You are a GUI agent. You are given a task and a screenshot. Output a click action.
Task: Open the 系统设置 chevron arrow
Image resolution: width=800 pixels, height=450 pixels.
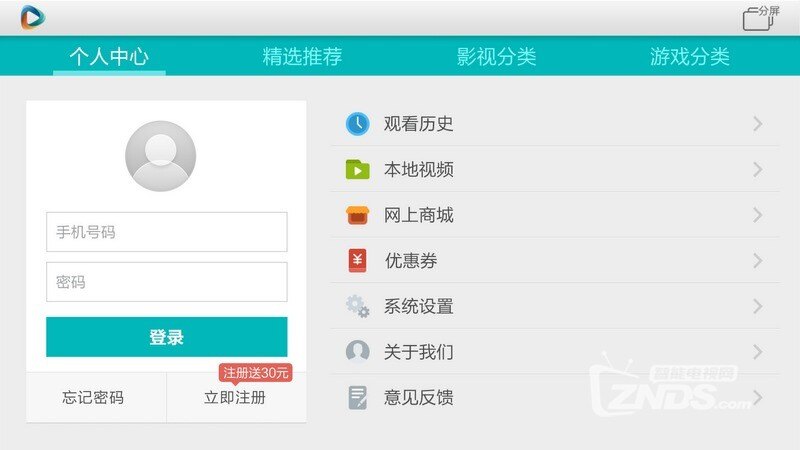tap(758, 307)
